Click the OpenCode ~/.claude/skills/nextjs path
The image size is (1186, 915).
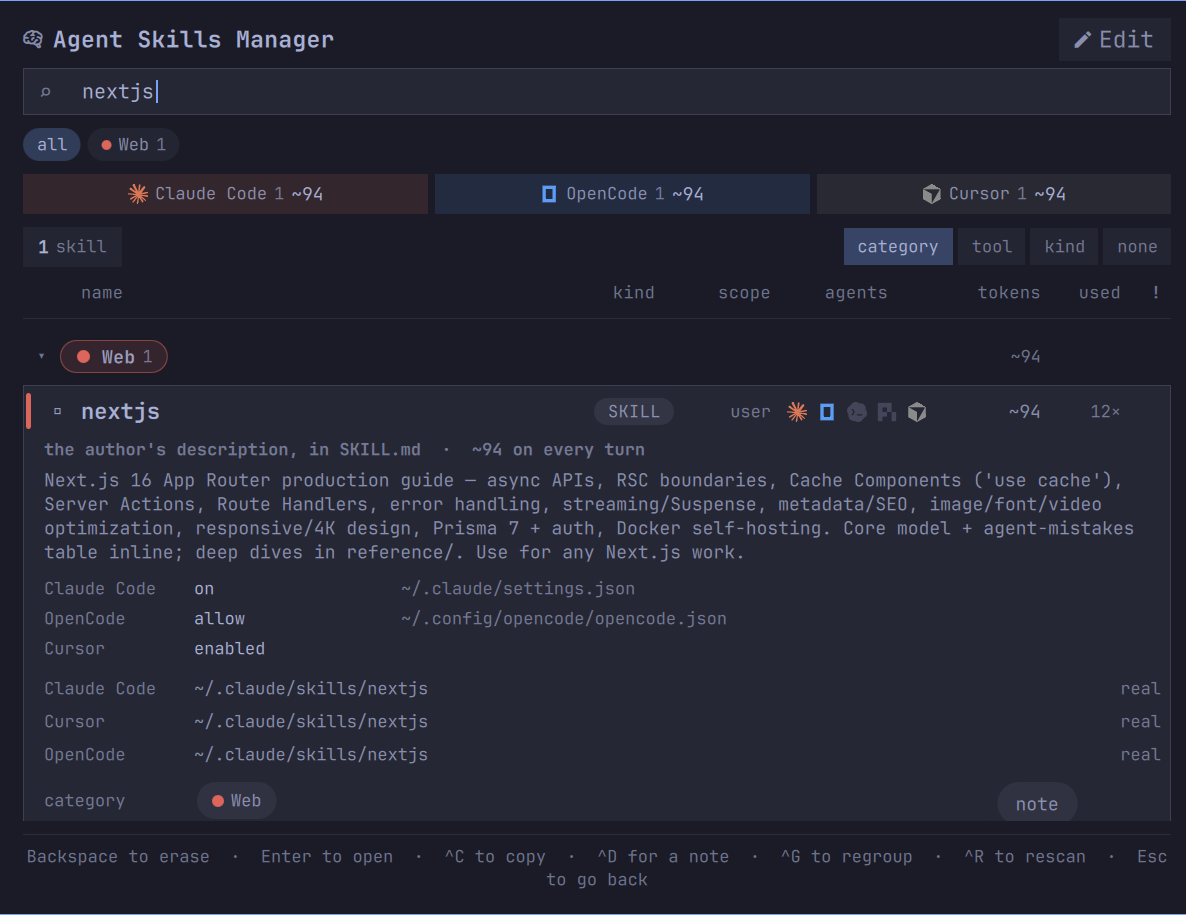click(311, 755)
